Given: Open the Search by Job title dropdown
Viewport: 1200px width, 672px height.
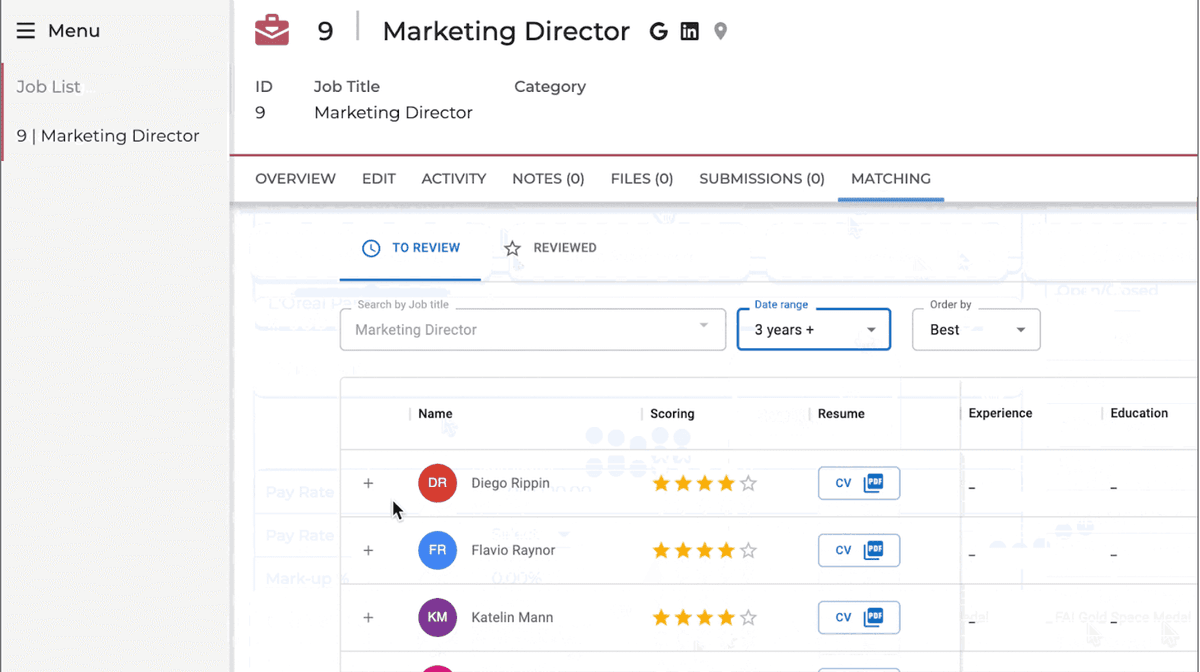Looking at the screenshot, I should click(x=532, y=330).
